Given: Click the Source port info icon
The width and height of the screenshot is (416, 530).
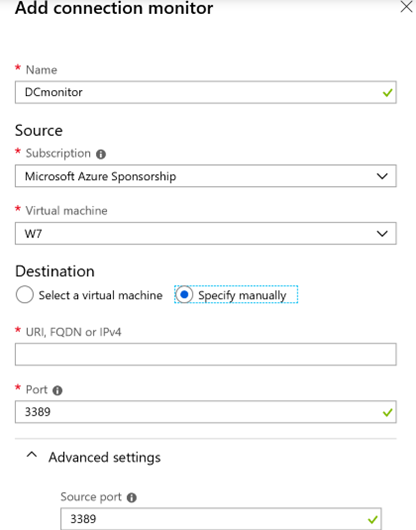Looking at the screenshot, I should (131, 498).
